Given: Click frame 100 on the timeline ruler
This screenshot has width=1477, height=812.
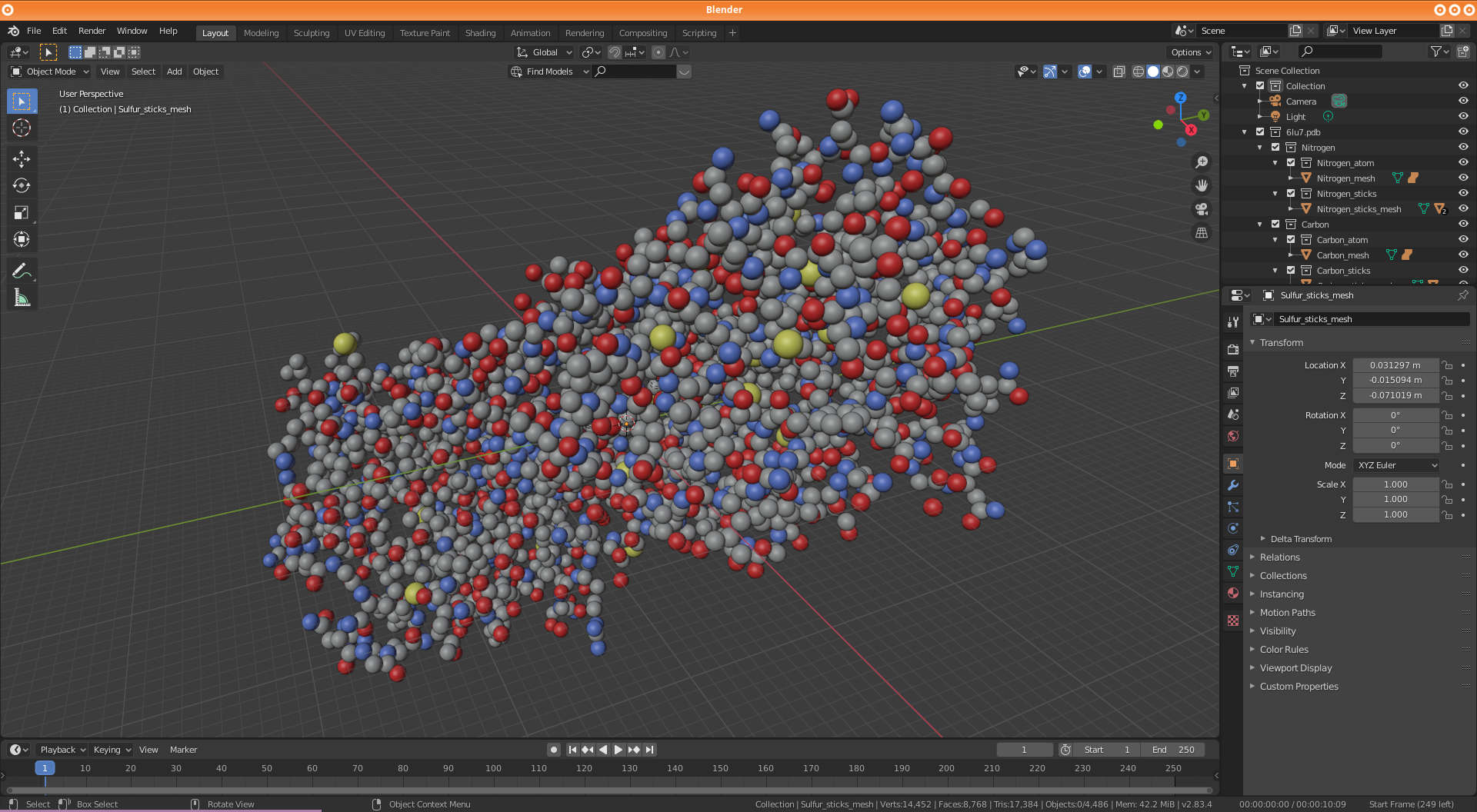Looking at the screenshot, I should click(493, 768).
